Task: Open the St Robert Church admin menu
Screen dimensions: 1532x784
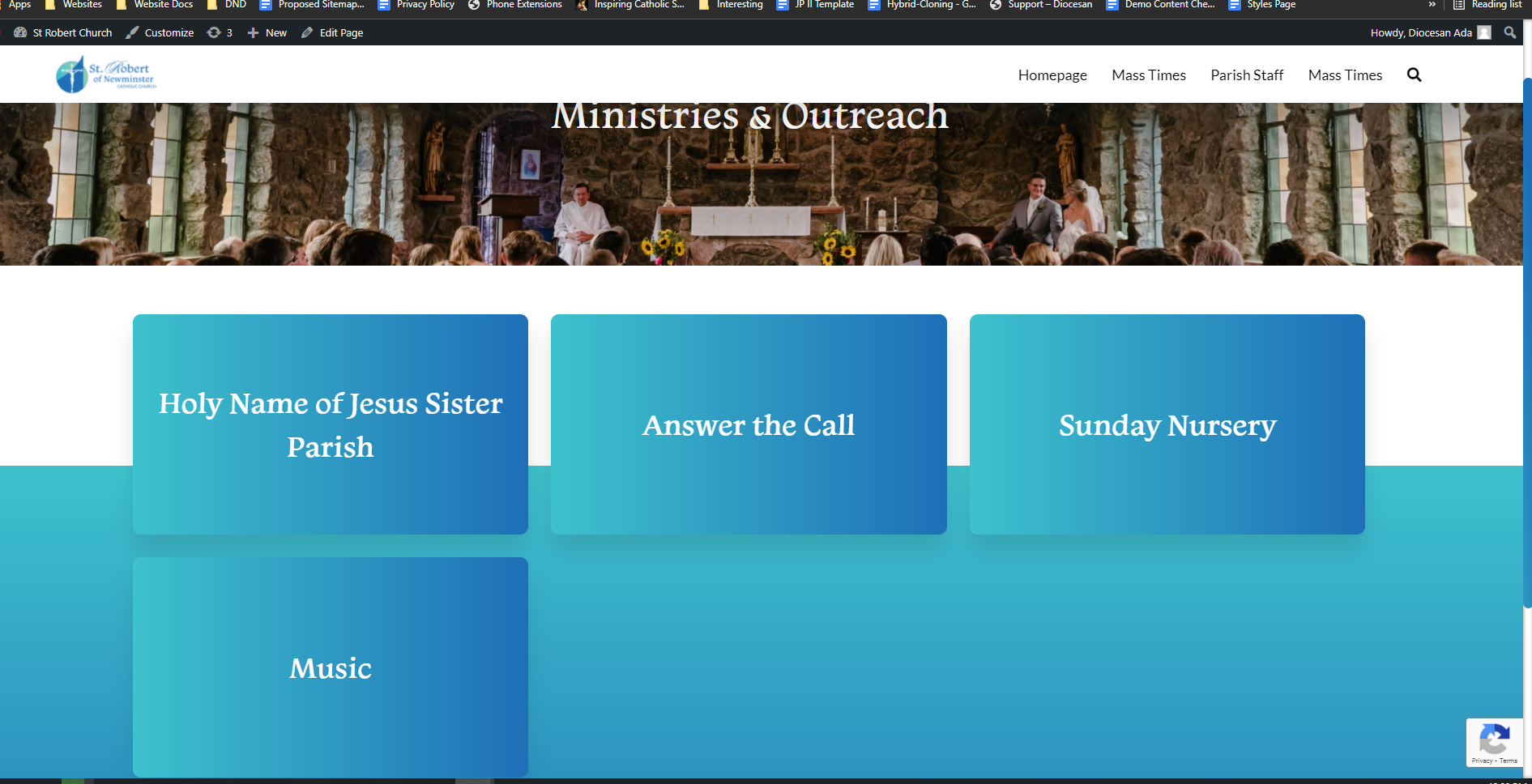Action: [63, 32]
